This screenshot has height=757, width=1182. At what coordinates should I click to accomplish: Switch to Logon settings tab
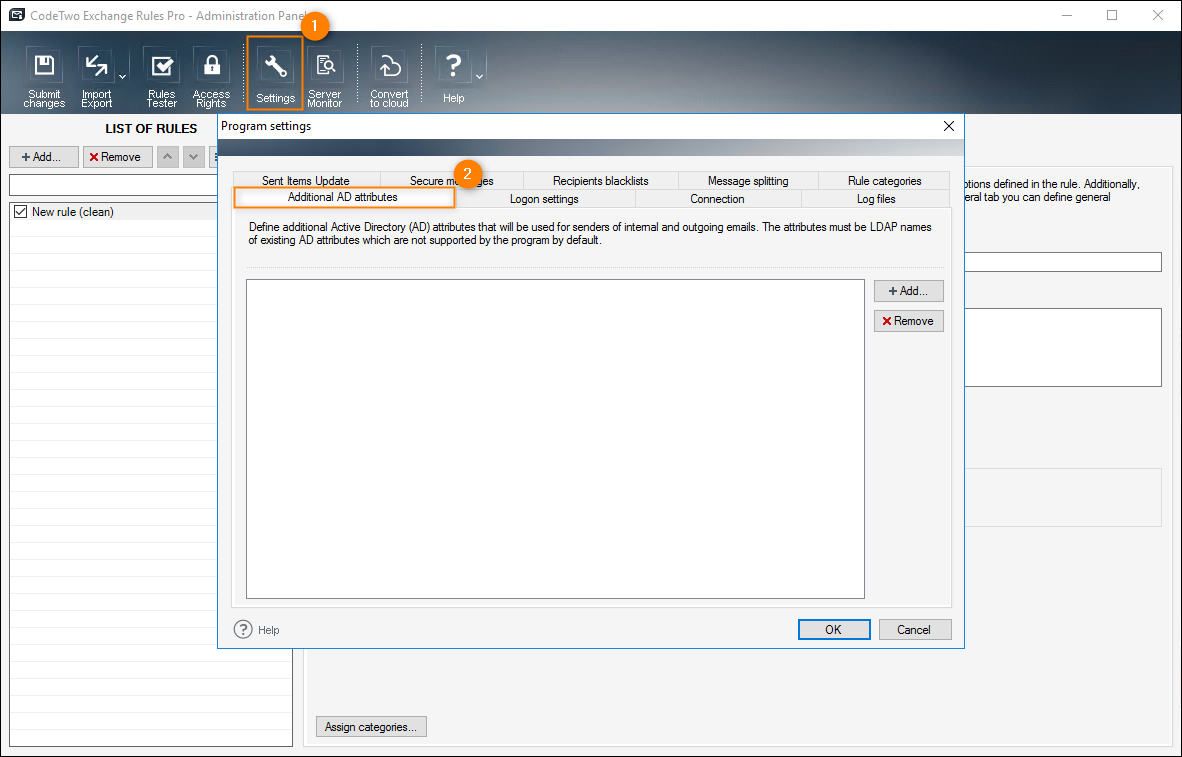pos(544,199)
